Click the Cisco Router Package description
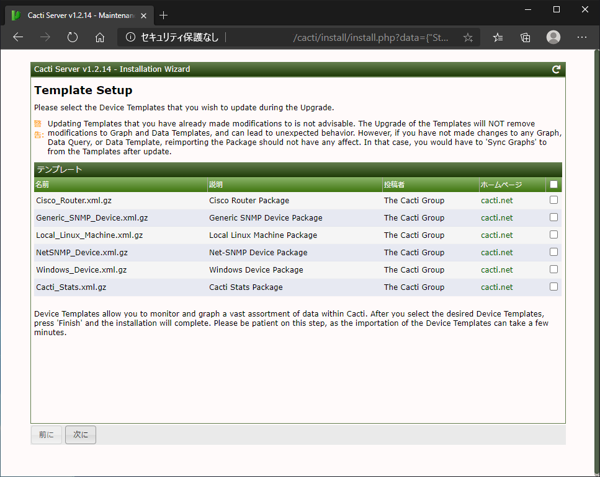 (249, 200)
